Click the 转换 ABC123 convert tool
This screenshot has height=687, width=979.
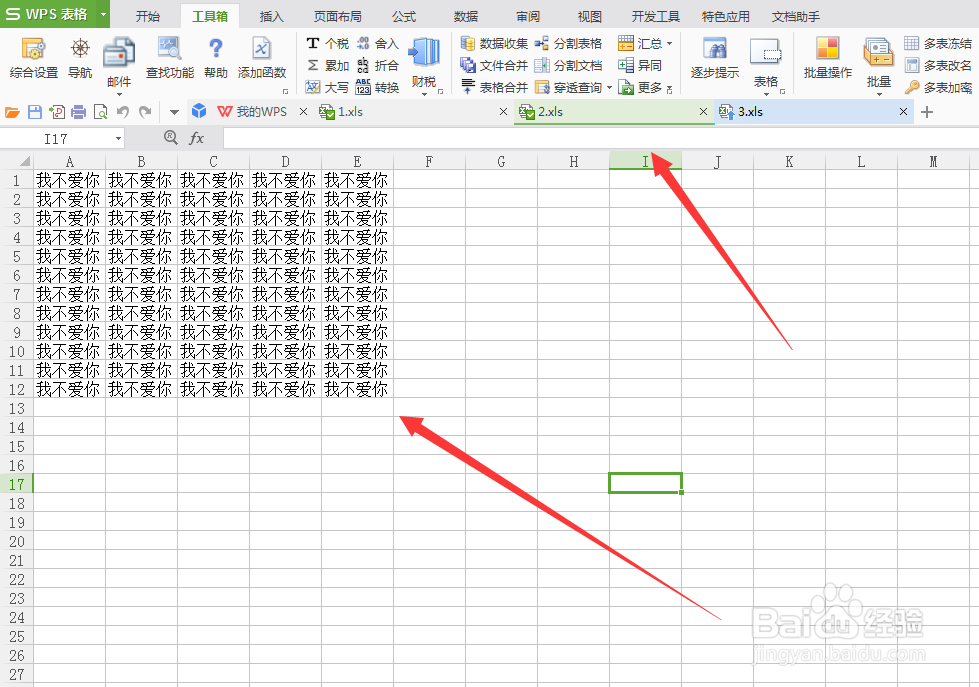[377, 87]
